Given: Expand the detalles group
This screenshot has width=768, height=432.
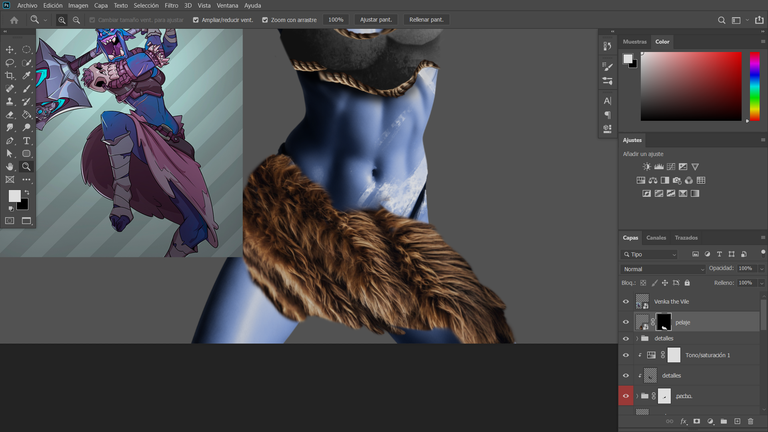Looking at the screenshot, I should 637,338.
